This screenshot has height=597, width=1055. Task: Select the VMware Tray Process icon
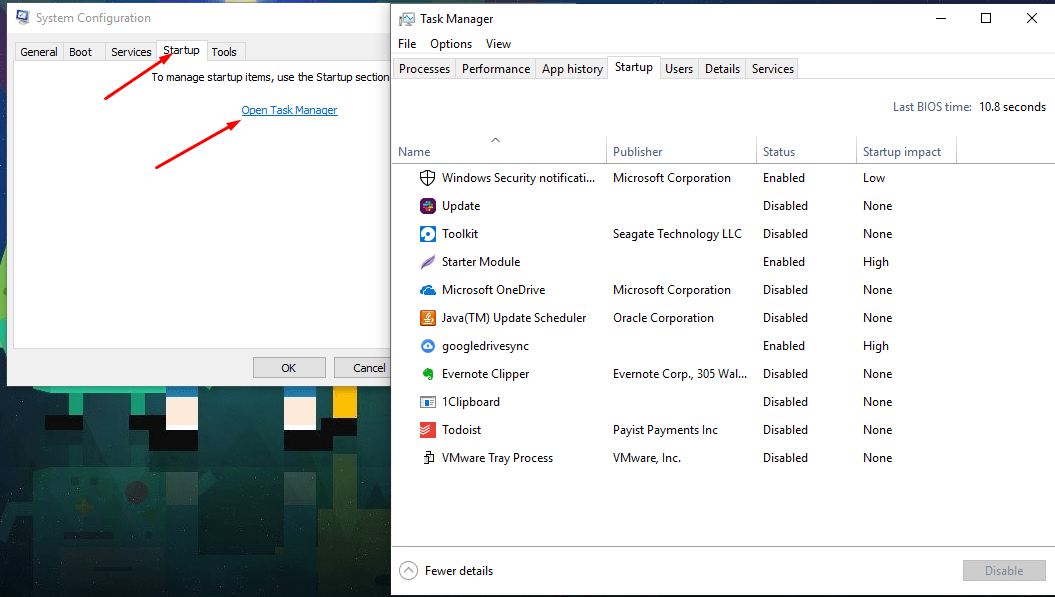click(x=427, y=458)
